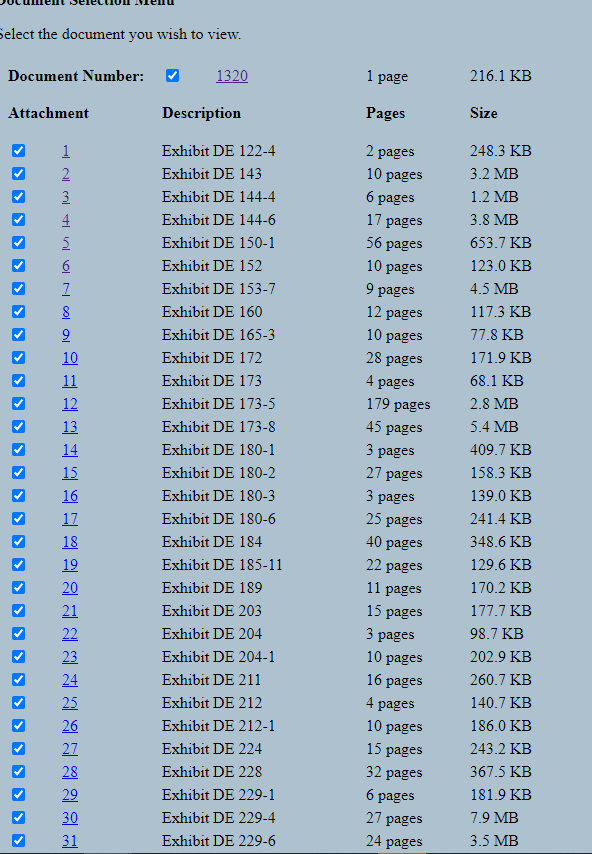
Task: Deselect the checkbox beside Exhibit DE 153-7
Action: pos(19,289)
